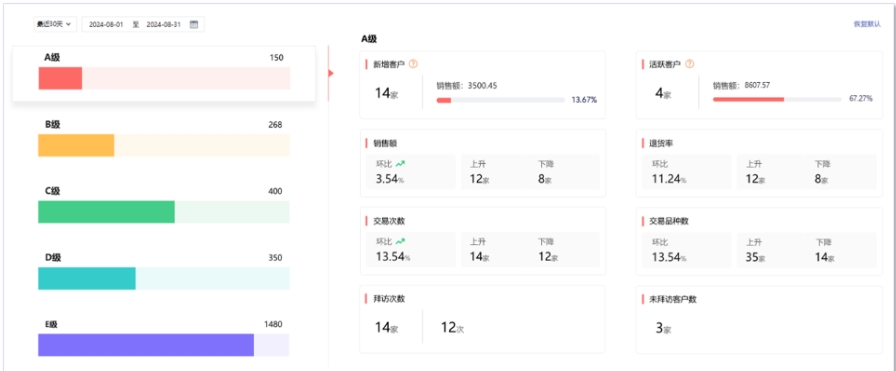Screen dimensions: 896x371
Task: Click the E级 count value 1480
Action: [273, 324]
